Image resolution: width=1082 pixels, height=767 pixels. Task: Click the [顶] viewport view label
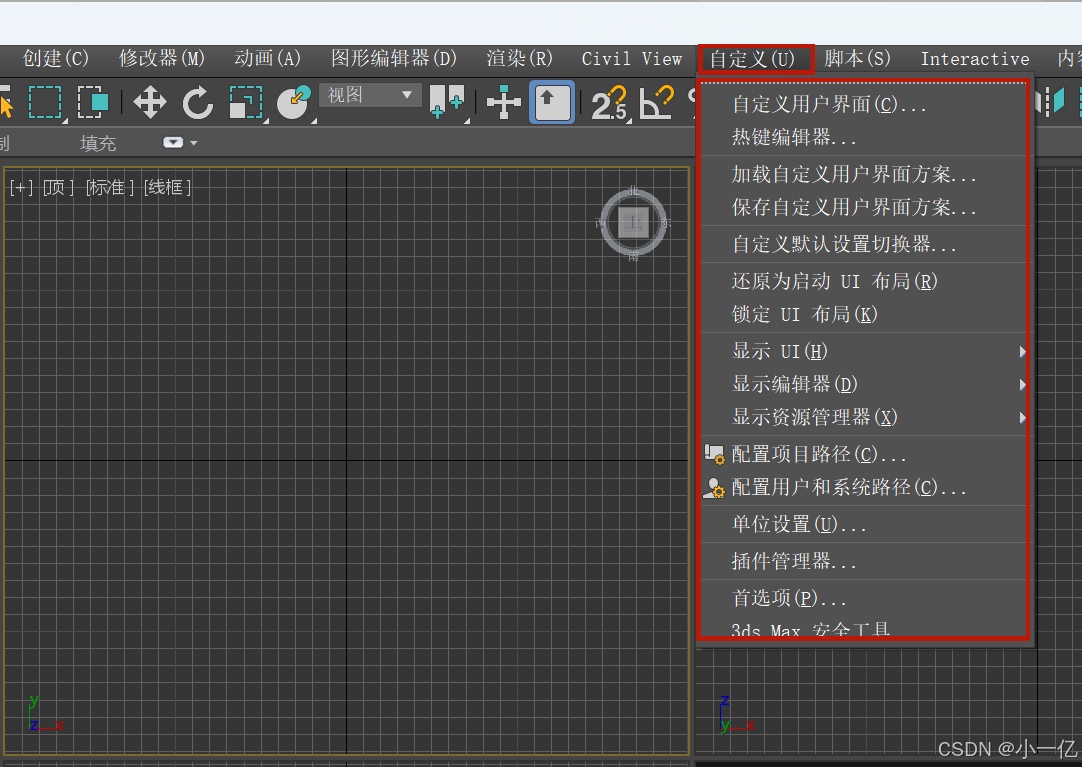point(58,188)
